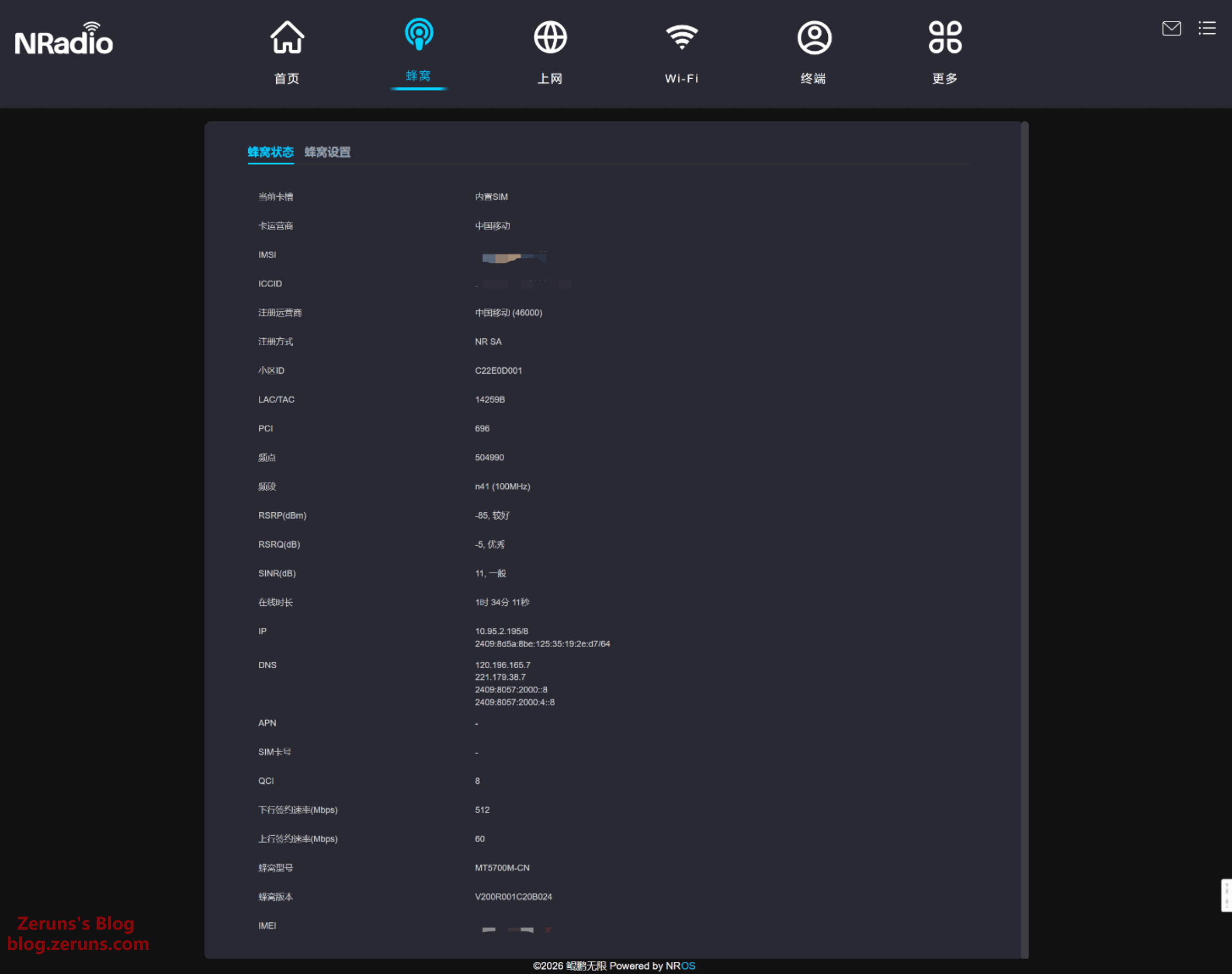Click the NROS link in footer
This screenshot has width=1232, height=974.
(x=680, y=965)
